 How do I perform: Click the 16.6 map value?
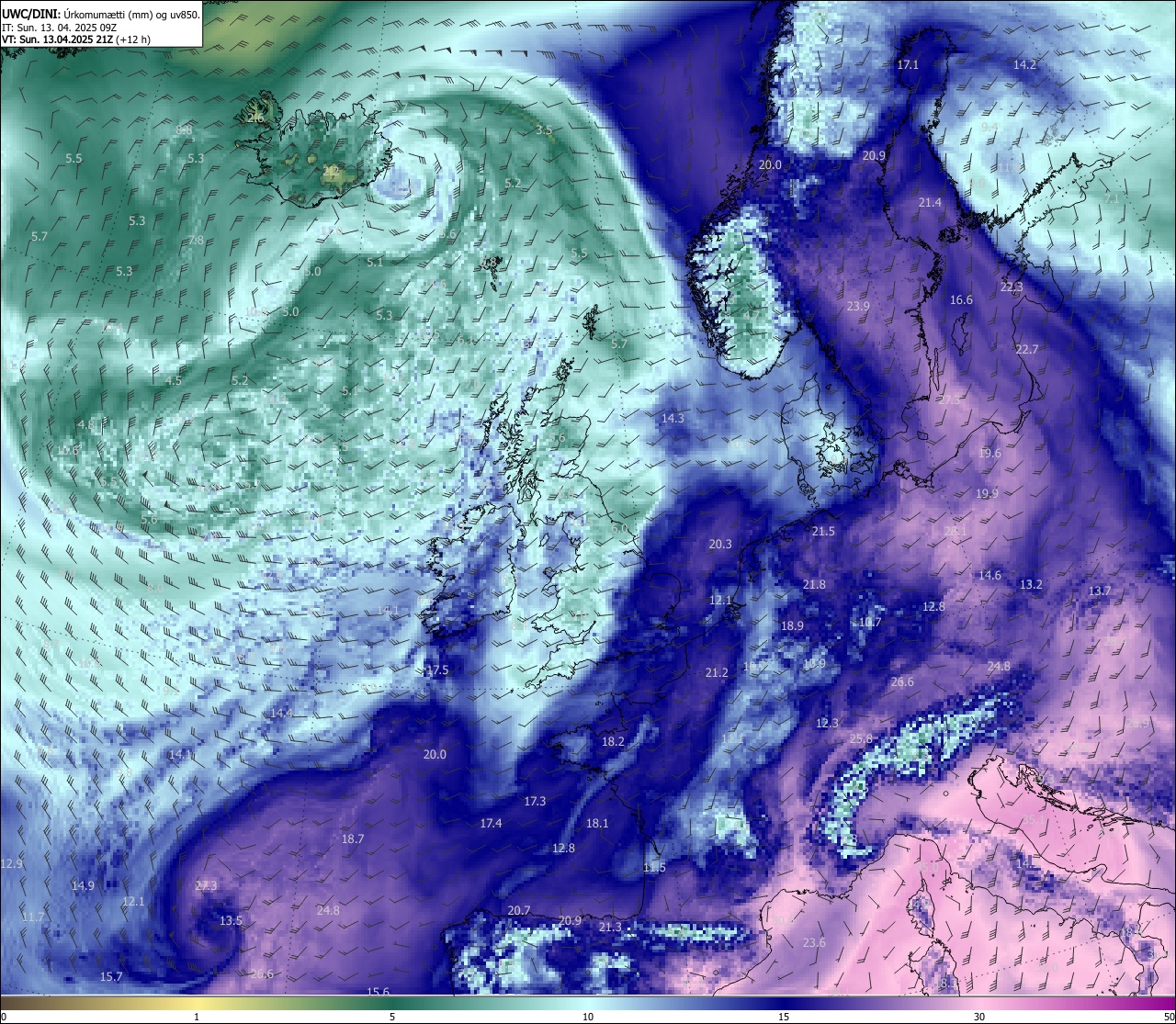(961, 300)
